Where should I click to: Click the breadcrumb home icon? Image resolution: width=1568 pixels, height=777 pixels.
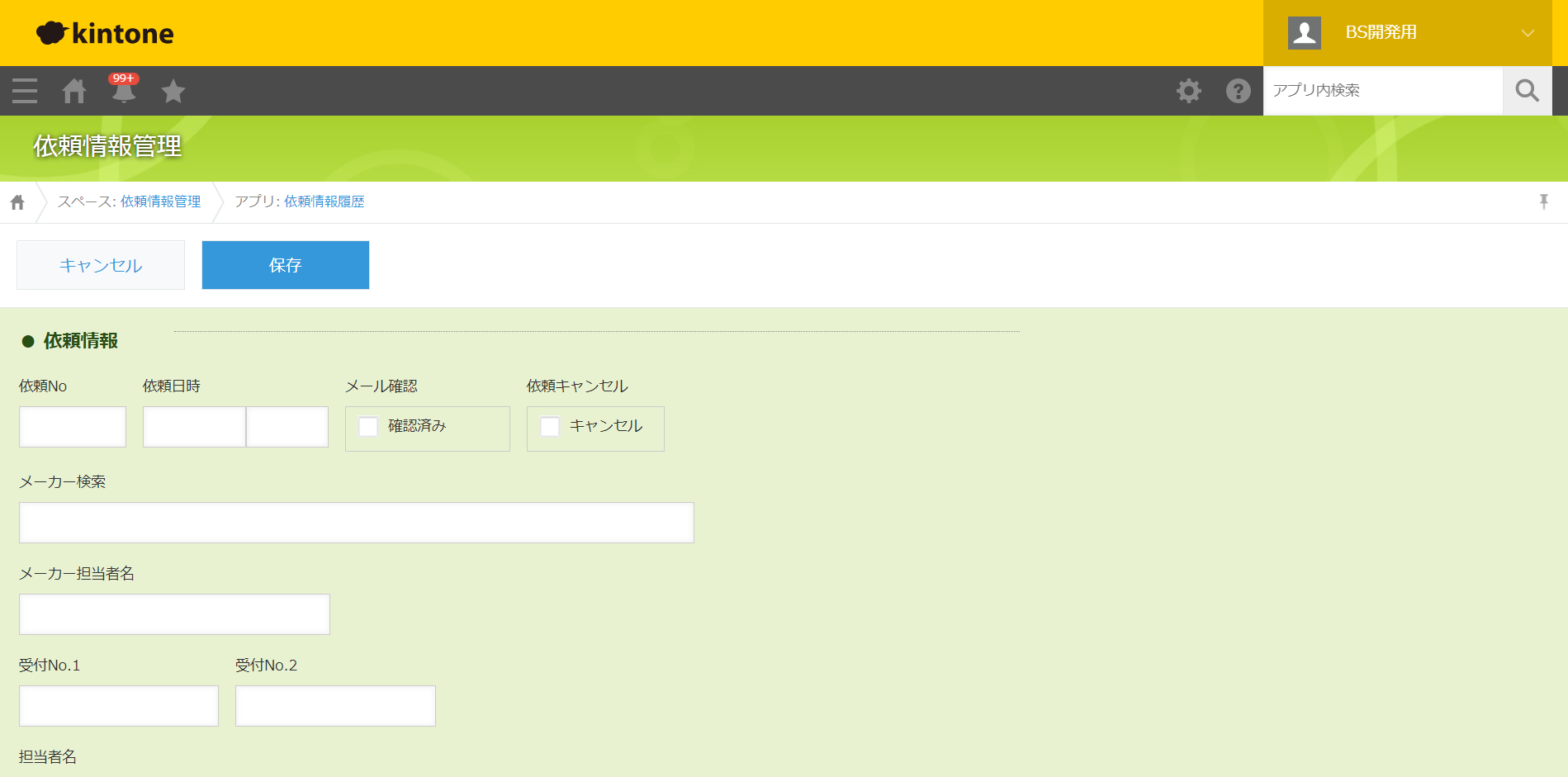(17, 202)
